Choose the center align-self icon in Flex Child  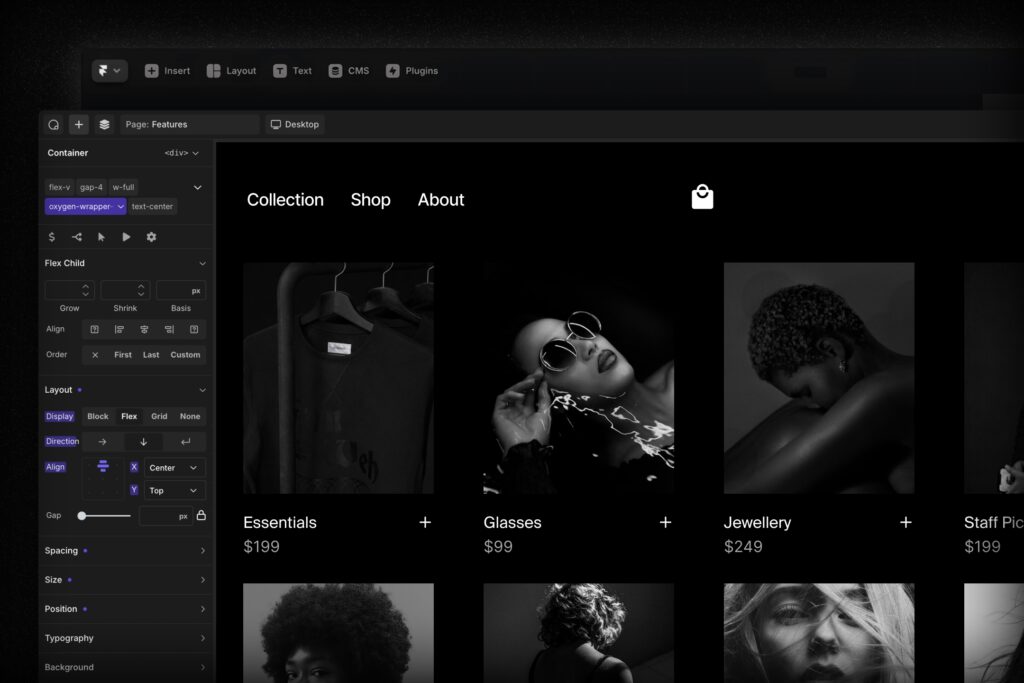coord(144,329)
